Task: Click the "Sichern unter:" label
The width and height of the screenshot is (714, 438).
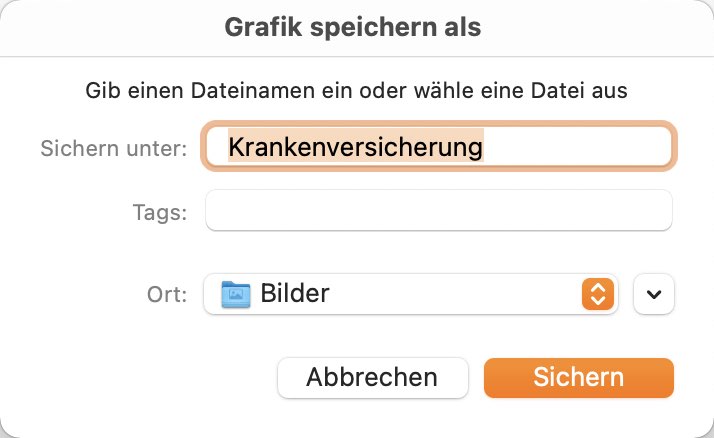Action: coord(114,148)
